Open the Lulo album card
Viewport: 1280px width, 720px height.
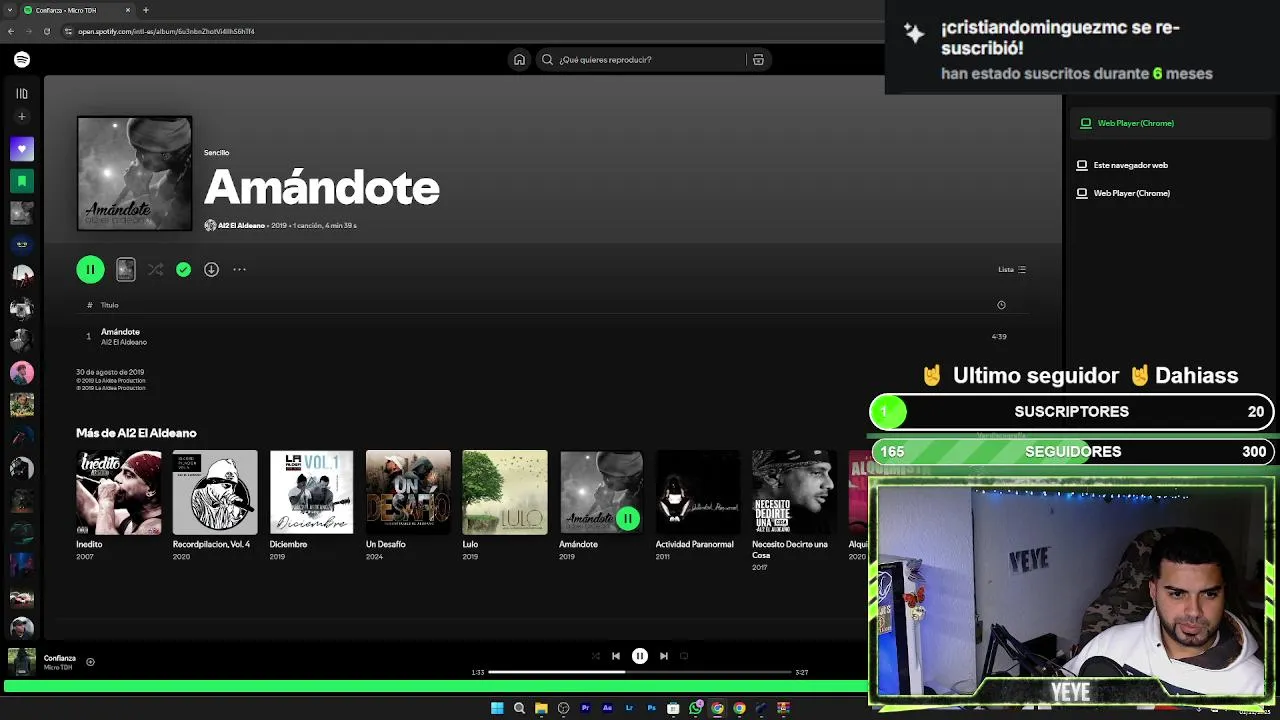click(x=505, y=505)
